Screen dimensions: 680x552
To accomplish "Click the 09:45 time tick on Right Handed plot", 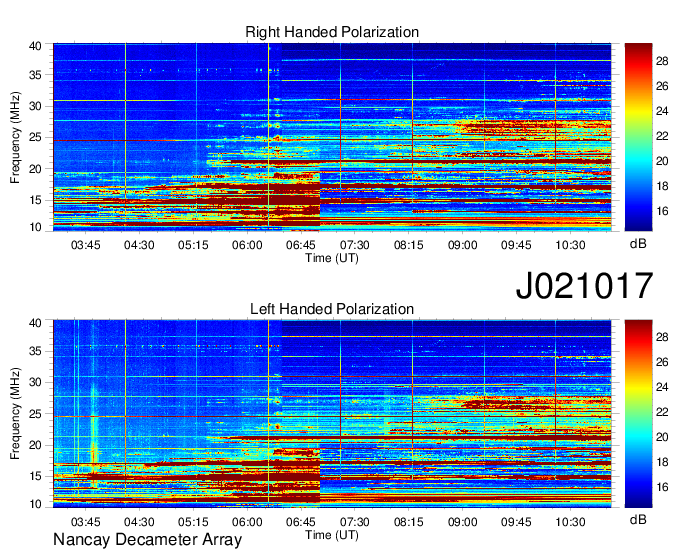I will pos(516,245).
